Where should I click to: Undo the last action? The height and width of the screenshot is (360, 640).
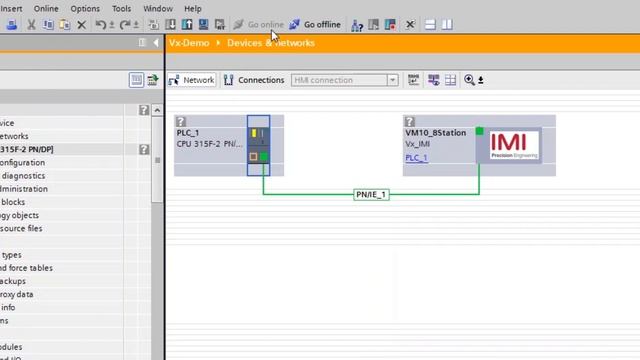[100, 24]
